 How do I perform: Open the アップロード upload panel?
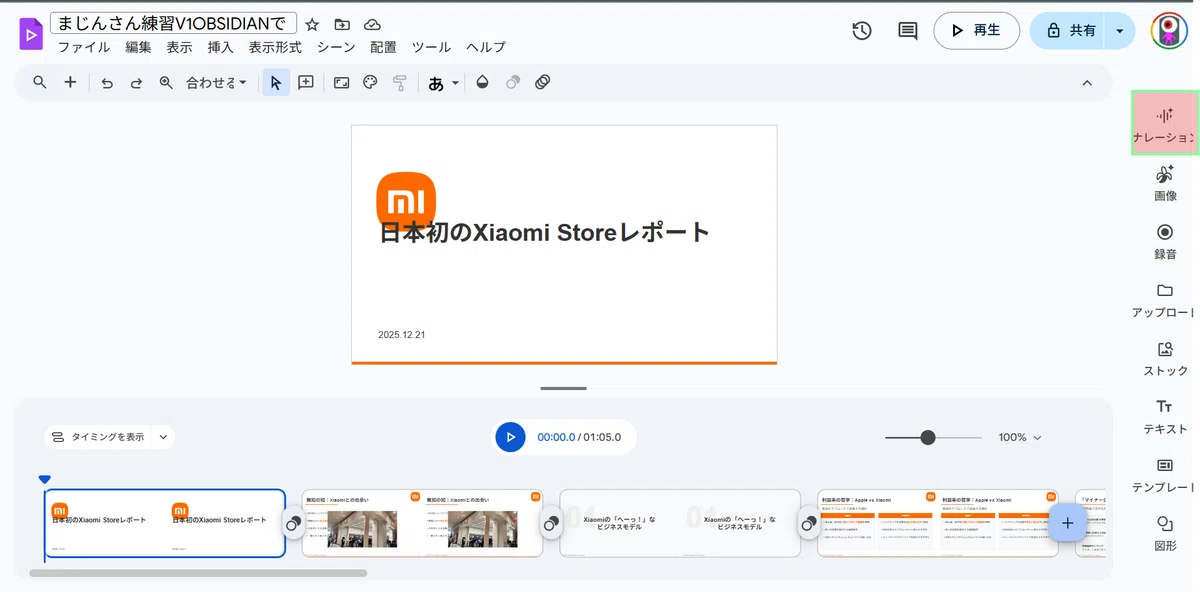click(x=1165, y=299)
